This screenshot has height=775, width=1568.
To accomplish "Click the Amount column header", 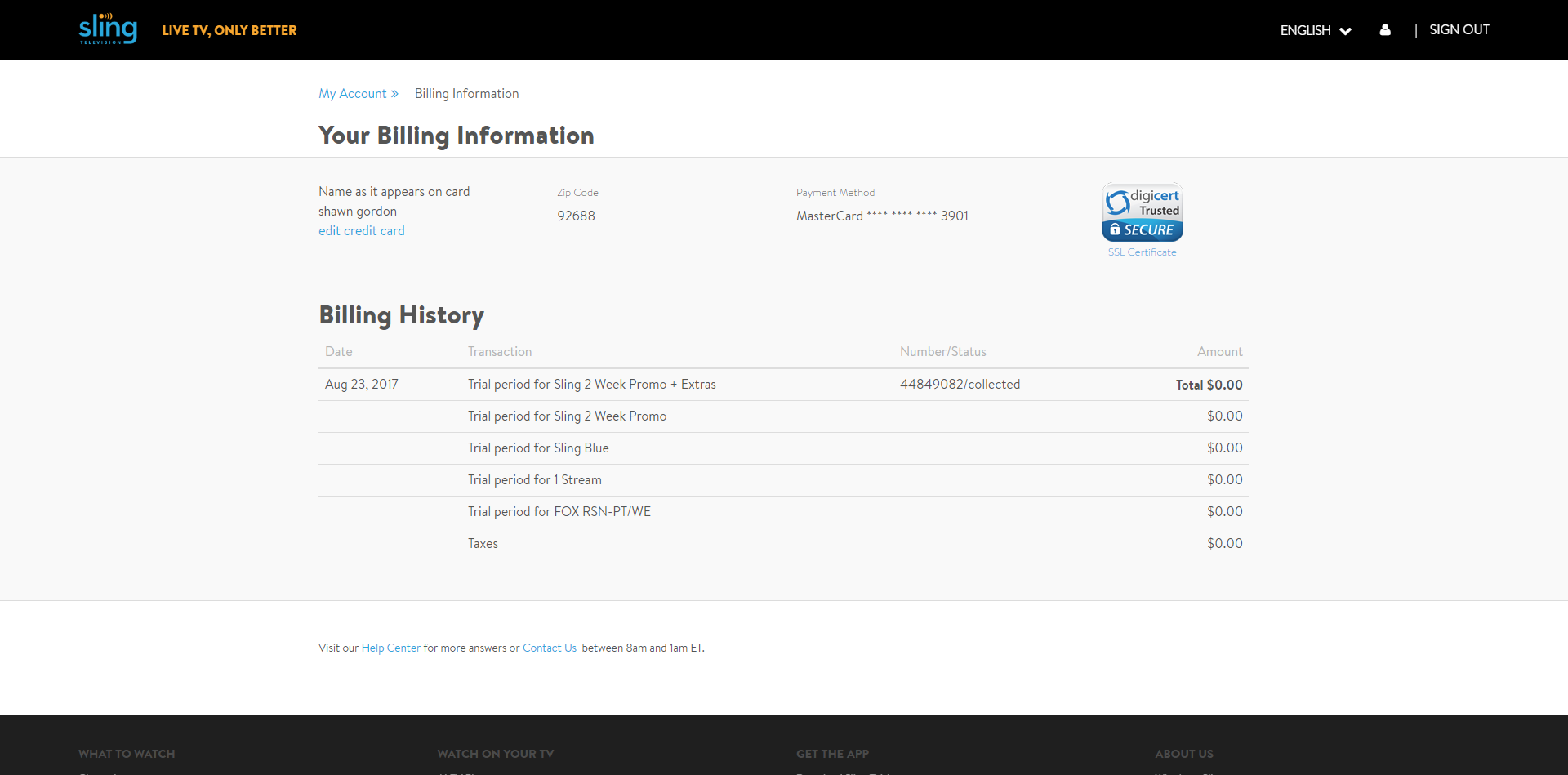I will pos(1220,352).
